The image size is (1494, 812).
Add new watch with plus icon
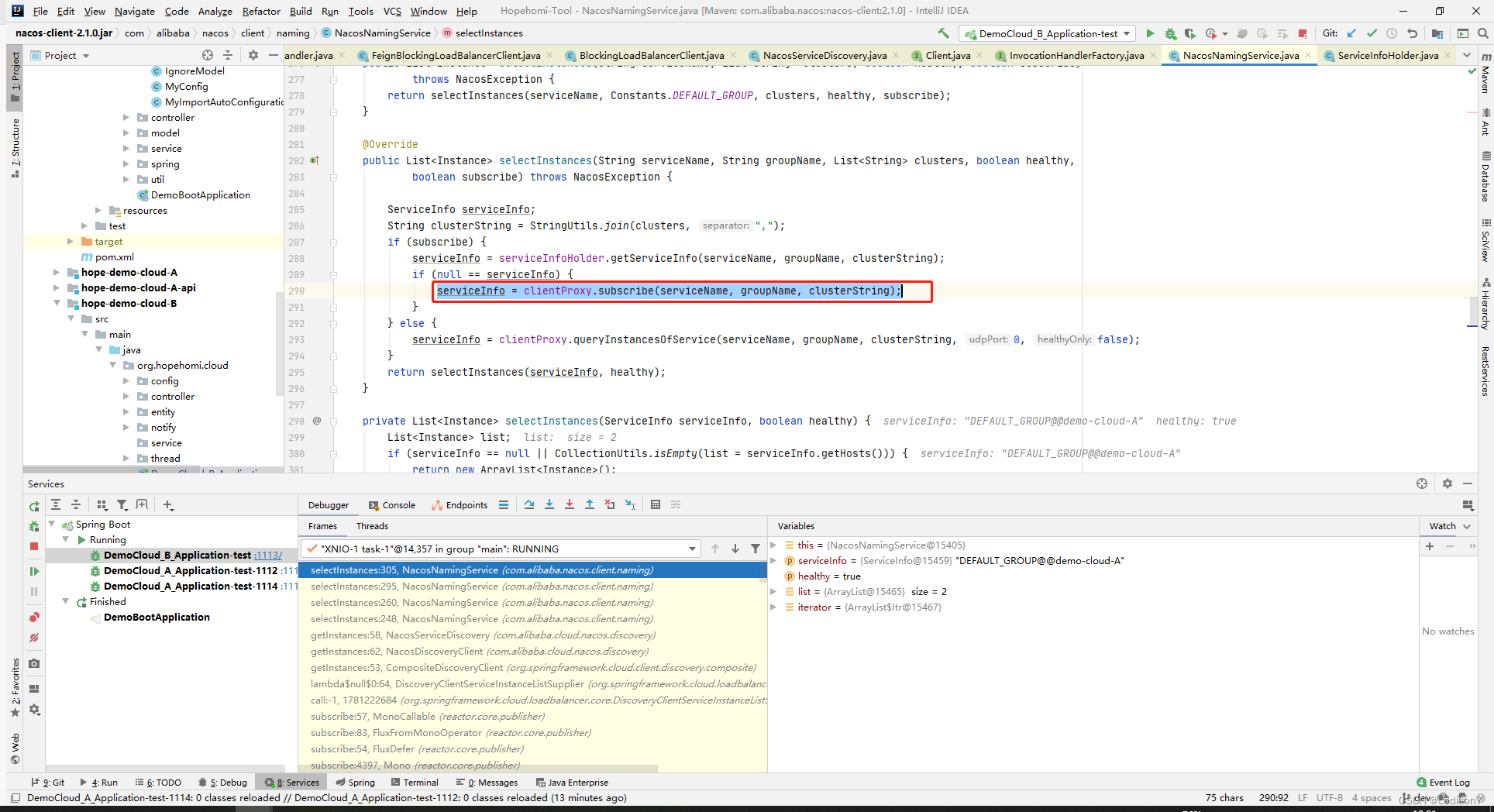[1430, 546]
